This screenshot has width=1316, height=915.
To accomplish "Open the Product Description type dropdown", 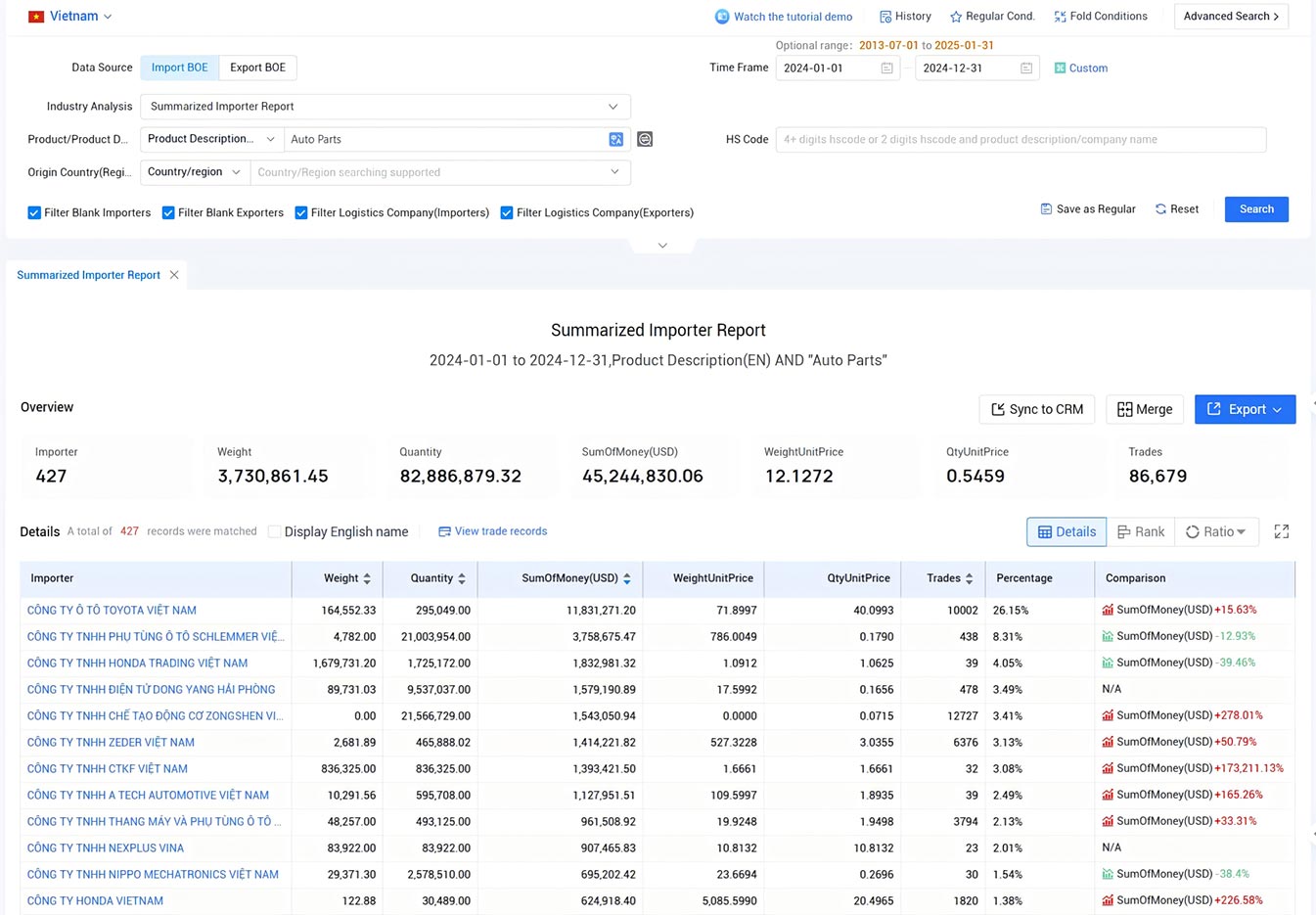I will point(211,139).
